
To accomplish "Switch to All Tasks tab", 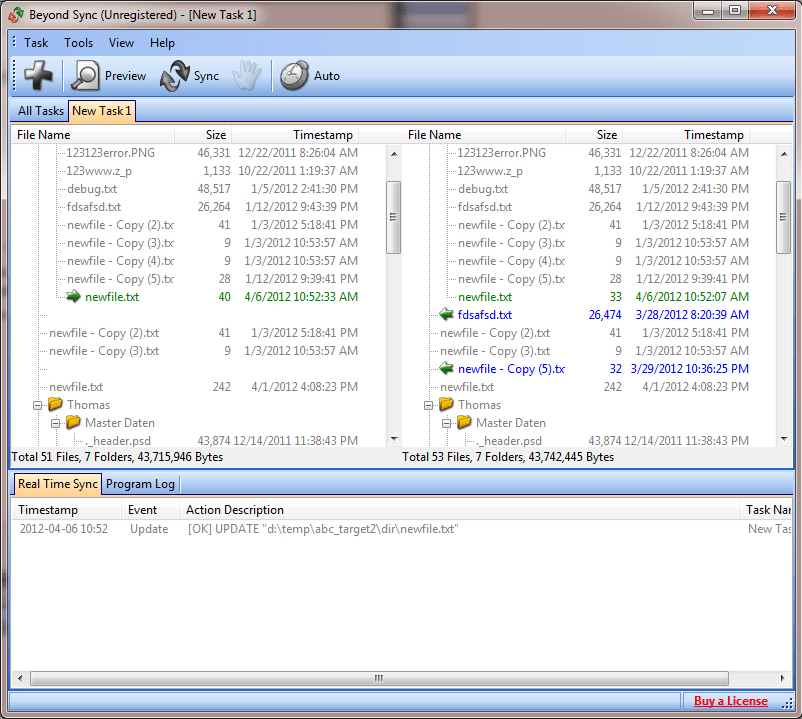I will pyautogui.click(x=40, y=111).
